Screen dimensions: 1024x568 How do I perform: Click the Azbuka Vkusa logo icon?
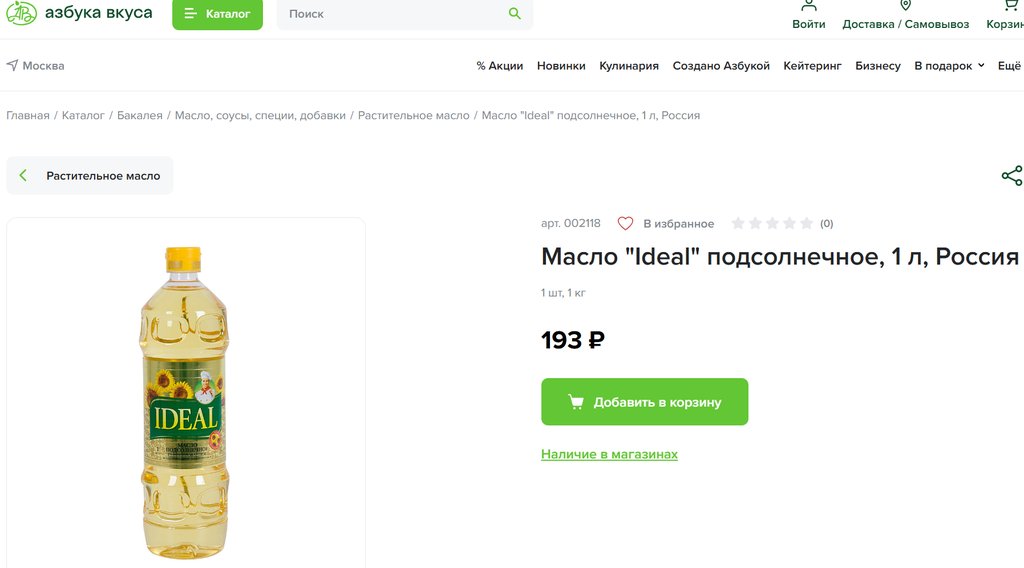point(21,13)
